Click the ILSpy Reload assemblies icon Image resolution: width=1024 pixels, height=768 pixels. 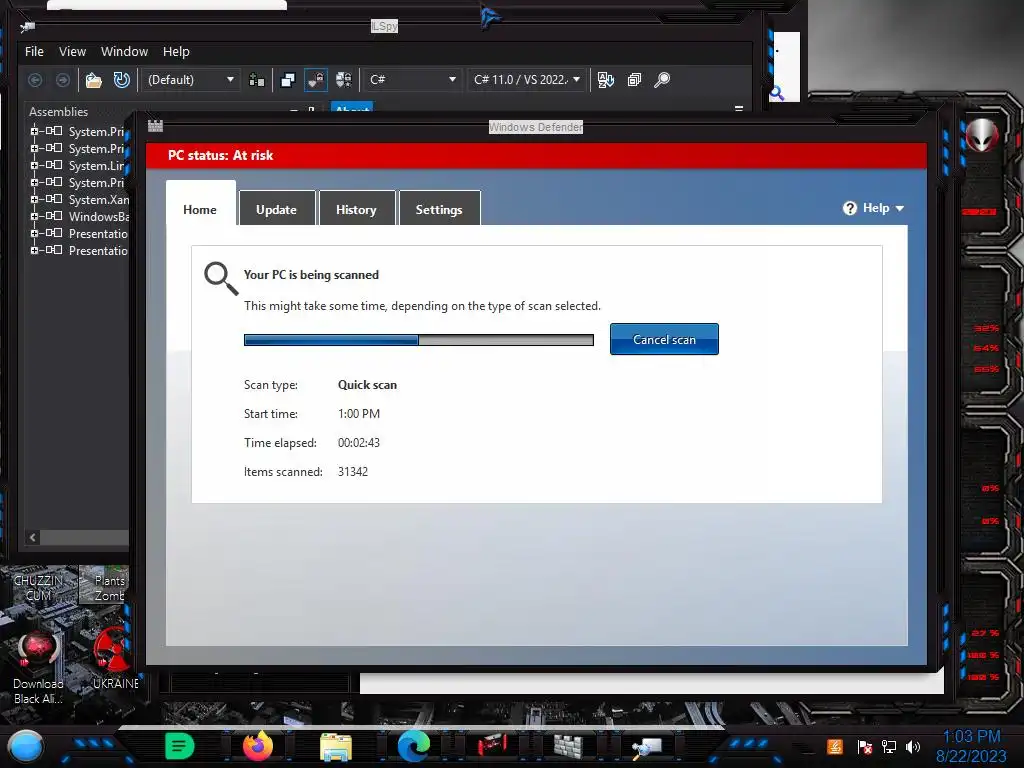coord(121,80)
